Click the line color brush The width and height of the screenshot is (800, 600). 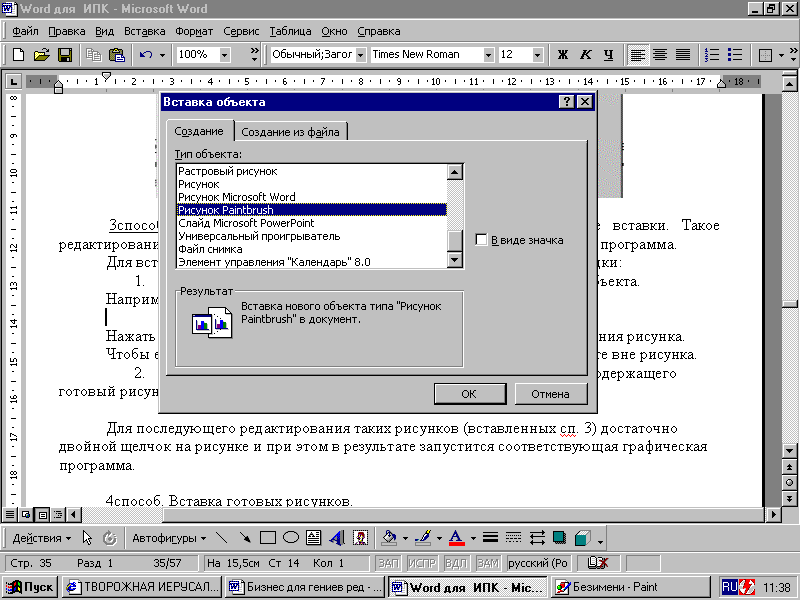pyautogui.click(x=423, y=538)
